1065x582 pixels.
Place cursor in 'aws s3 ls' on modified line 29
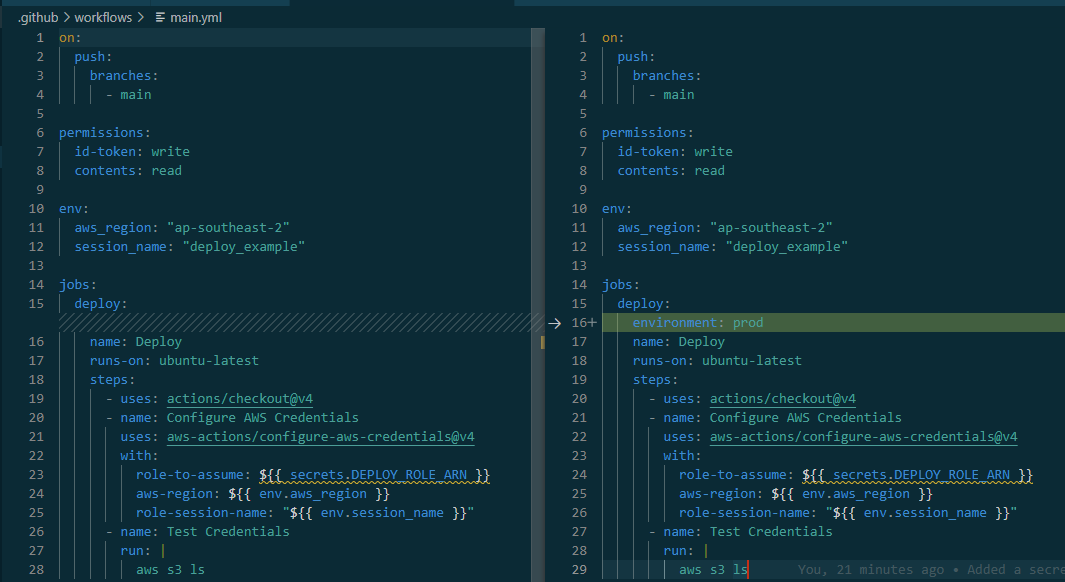[x=713, y=570]
